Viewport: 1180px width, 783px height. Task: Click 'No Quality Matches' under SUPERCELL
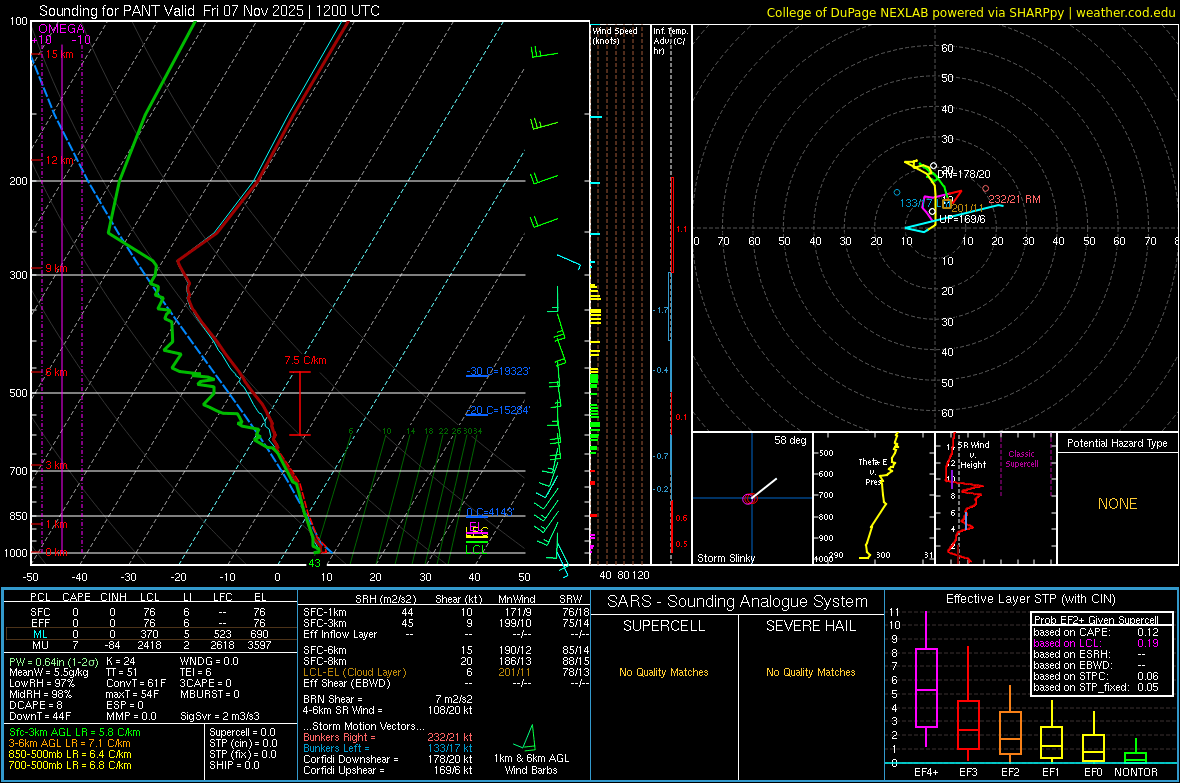point(664,672)
